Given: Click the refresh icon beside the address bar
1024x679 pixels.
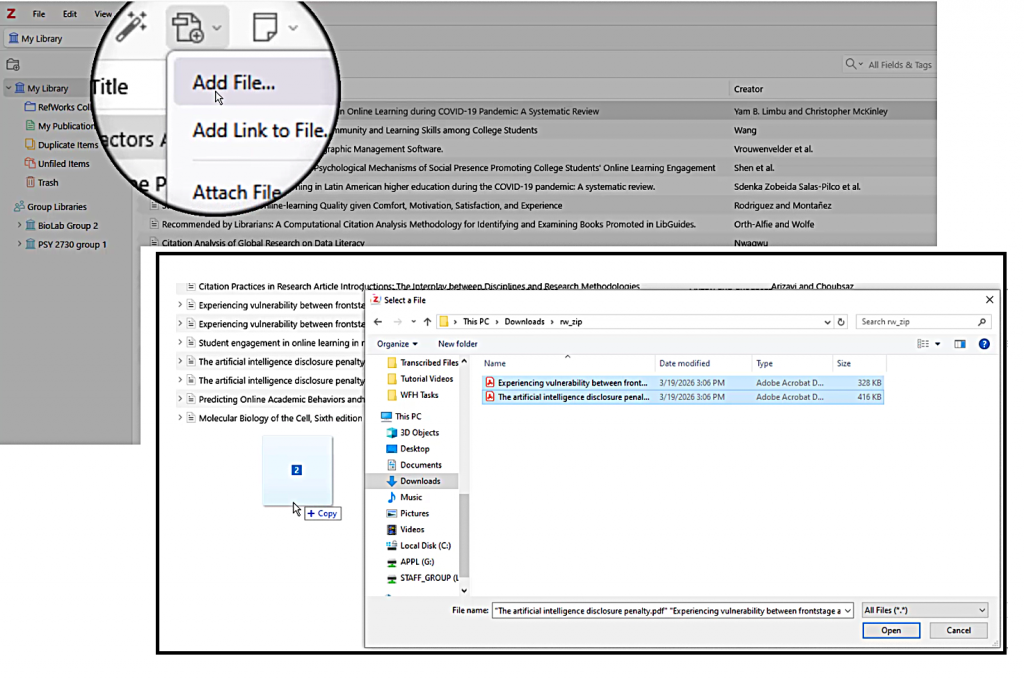Looking at the screenshot, I should click(x=841, y=322).
